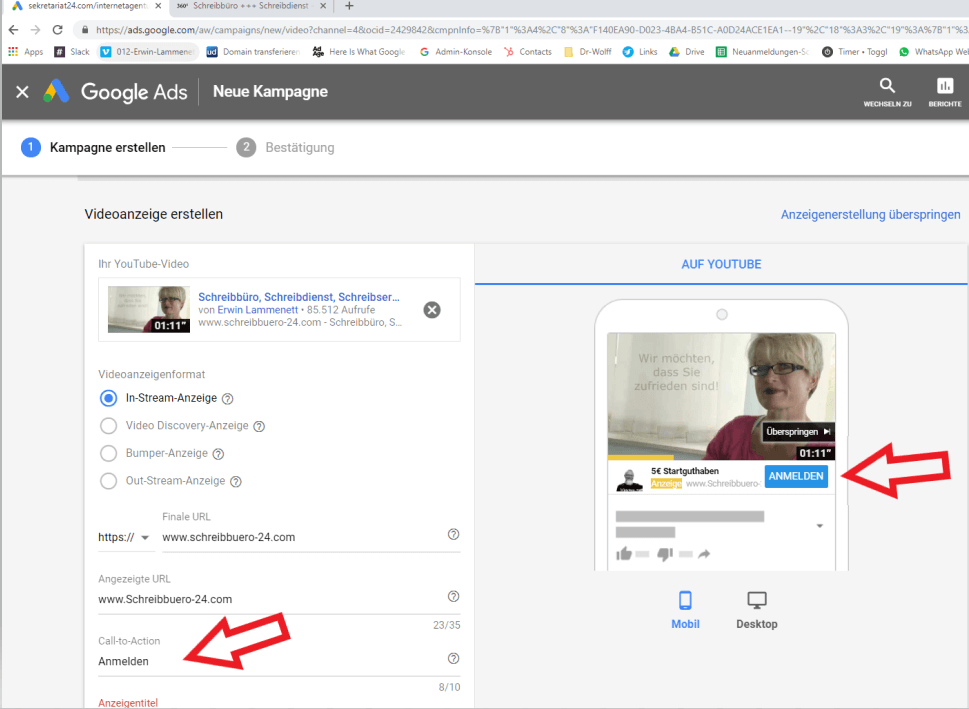Screen dimensions: 969x709
Task: Show help for Video Discovery-Anzeige
Action: pos(259,427)
